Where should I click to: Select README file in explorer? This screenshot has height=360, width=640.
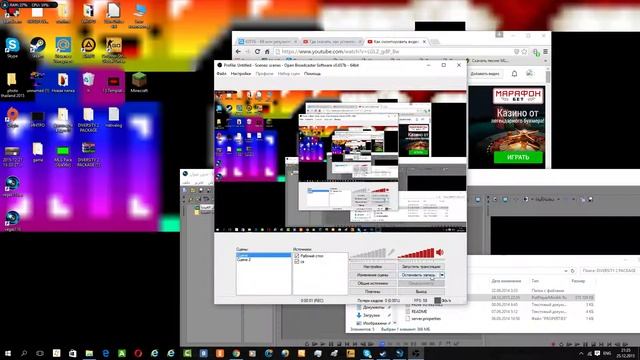point(419,311)
